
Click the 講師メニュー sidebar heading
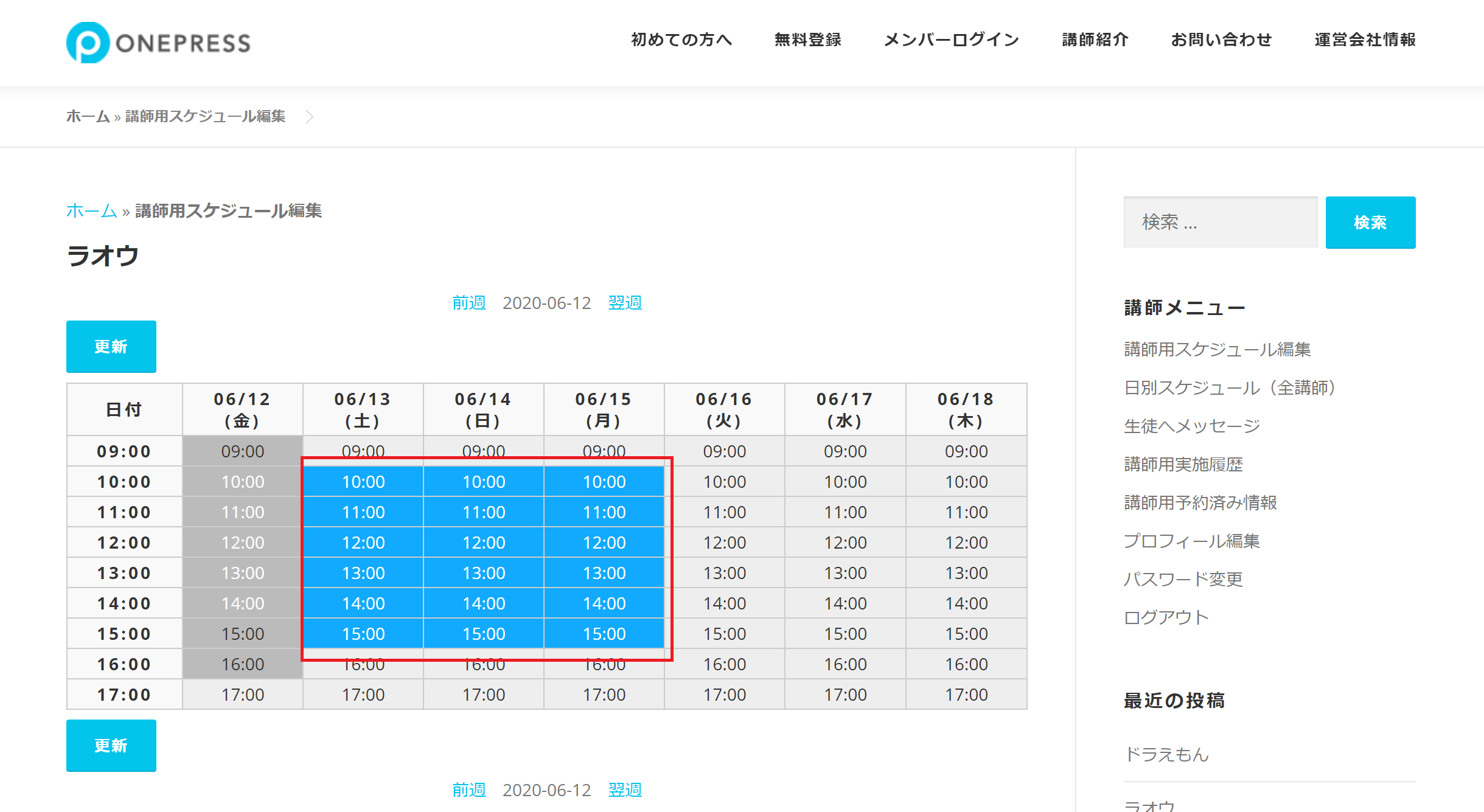click(x=1185, y=308)
